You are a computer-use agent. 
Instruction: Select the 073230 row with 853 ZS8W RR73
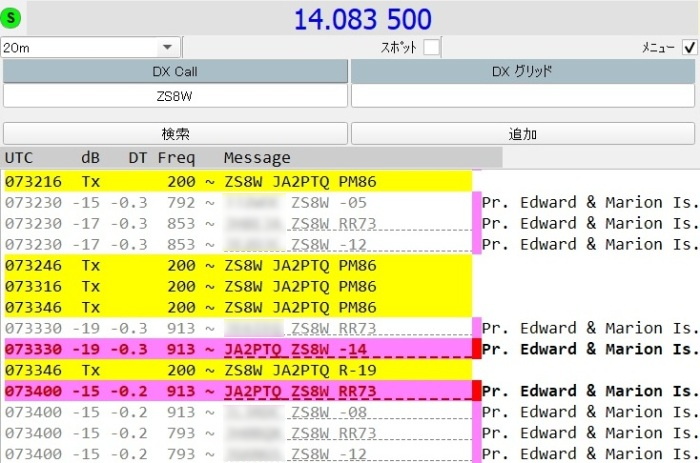tap(238, 223)
